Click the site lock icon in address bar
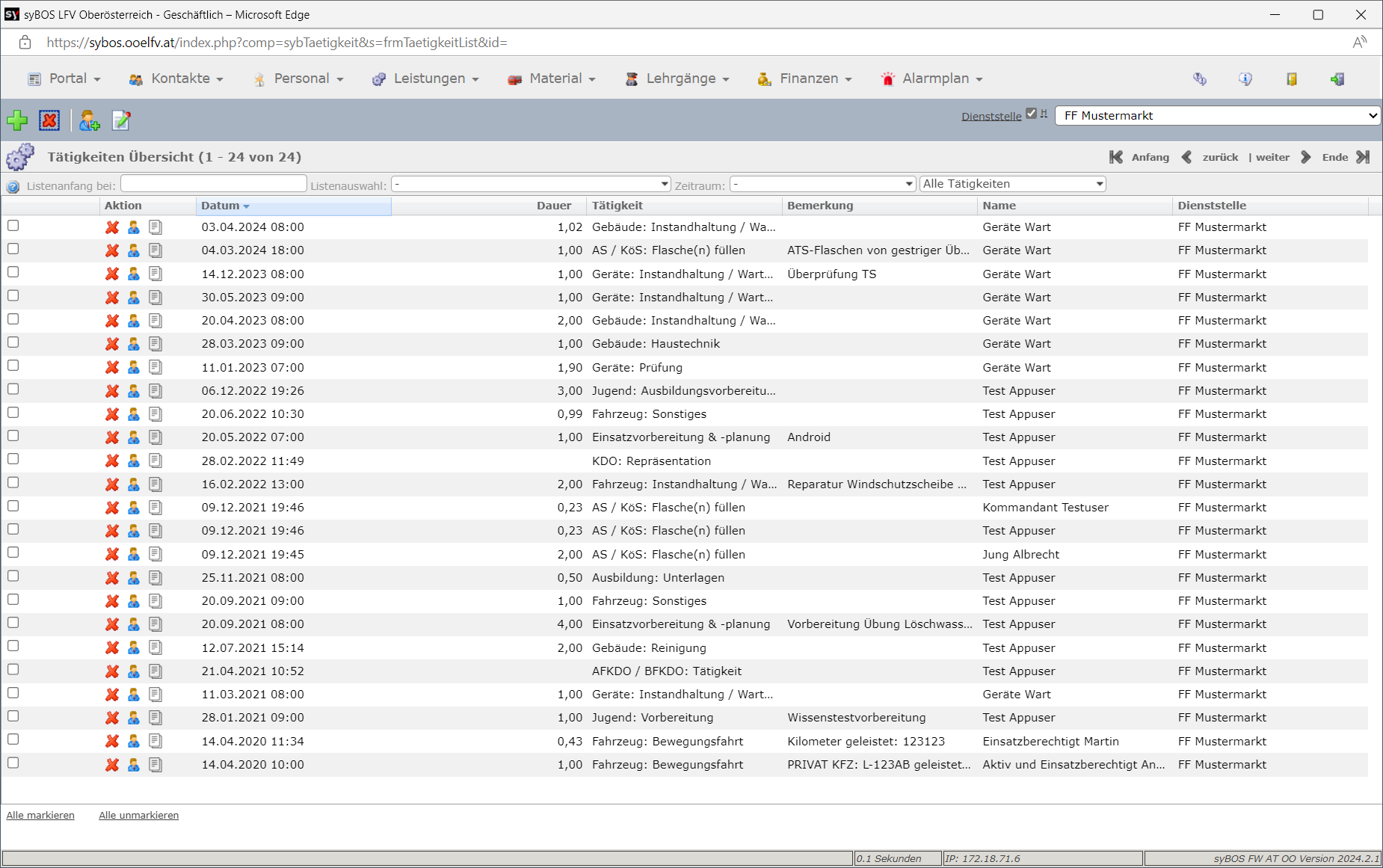 [25, 43]
